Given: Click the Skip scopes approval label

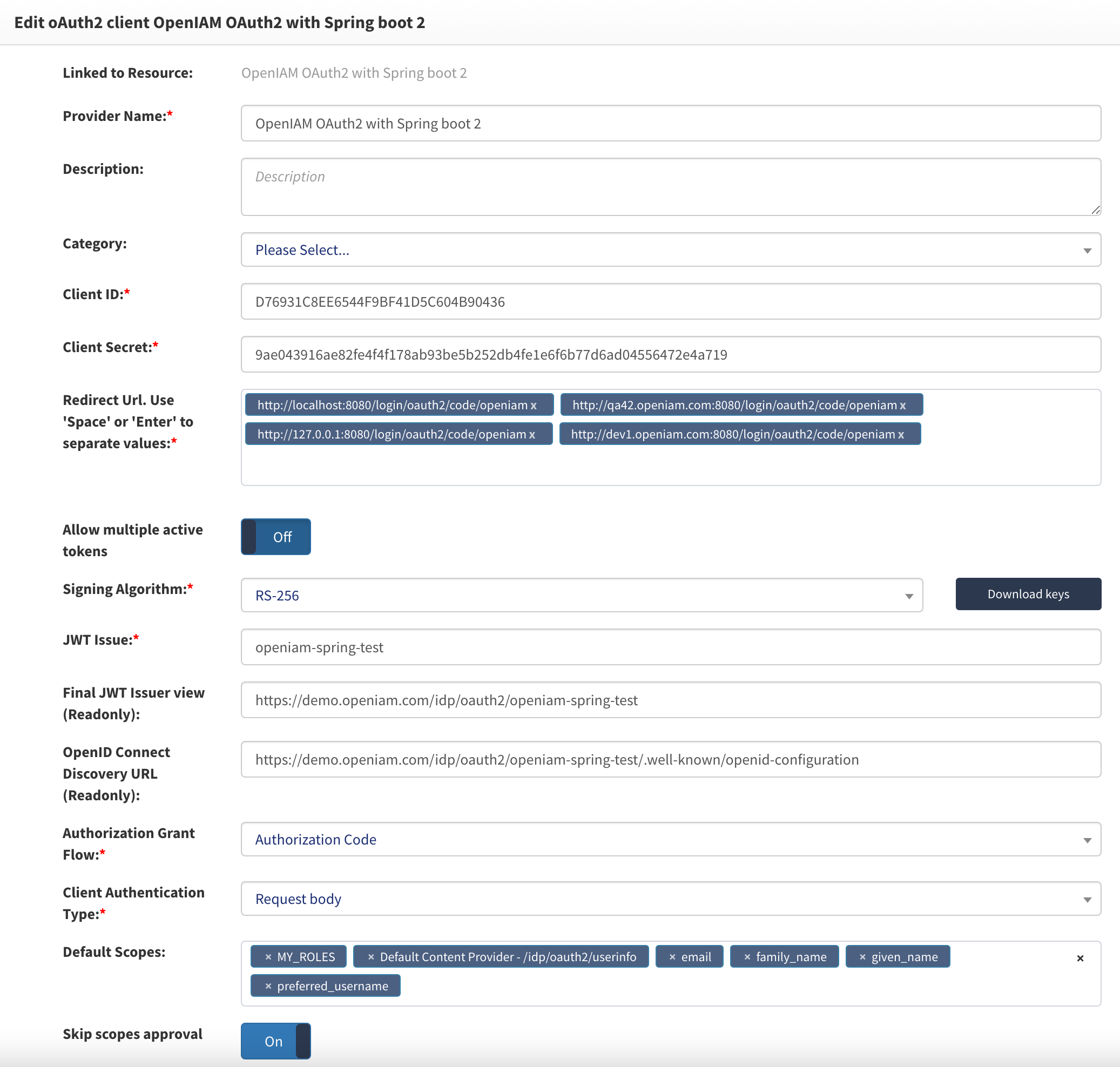Looking at the screenshot, I should [132, 1034].
